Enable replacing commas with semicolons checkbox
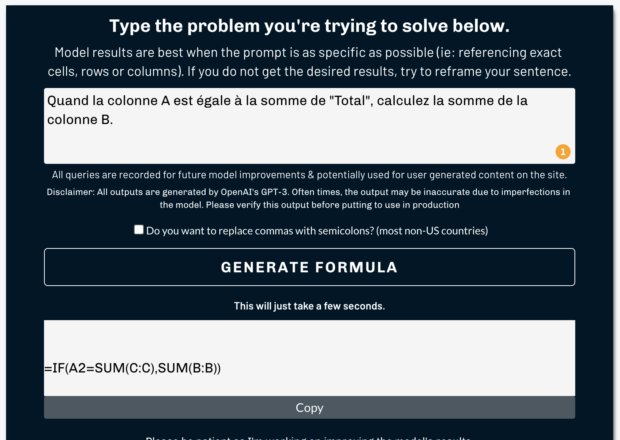Image resolution: width=620 pixels, height=440 pixels. click(139, 230)
